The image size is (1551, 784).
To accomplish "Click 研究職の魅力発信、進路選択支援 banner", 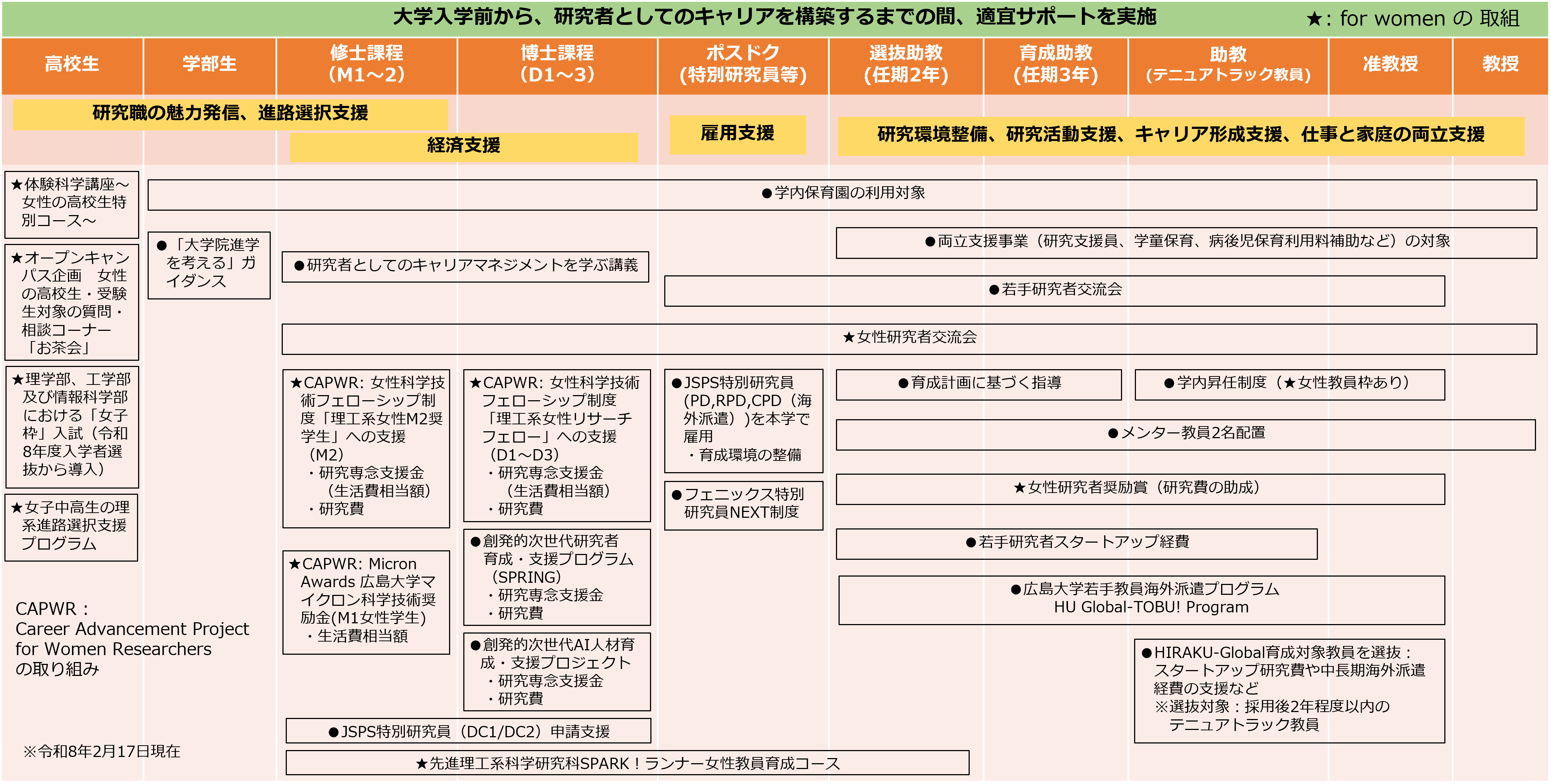I will coord(230,113).
